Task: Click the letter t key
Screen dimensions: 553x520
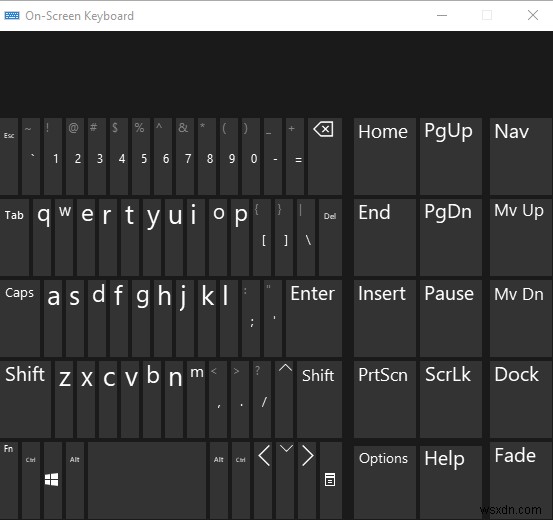Action: point(130,237)
